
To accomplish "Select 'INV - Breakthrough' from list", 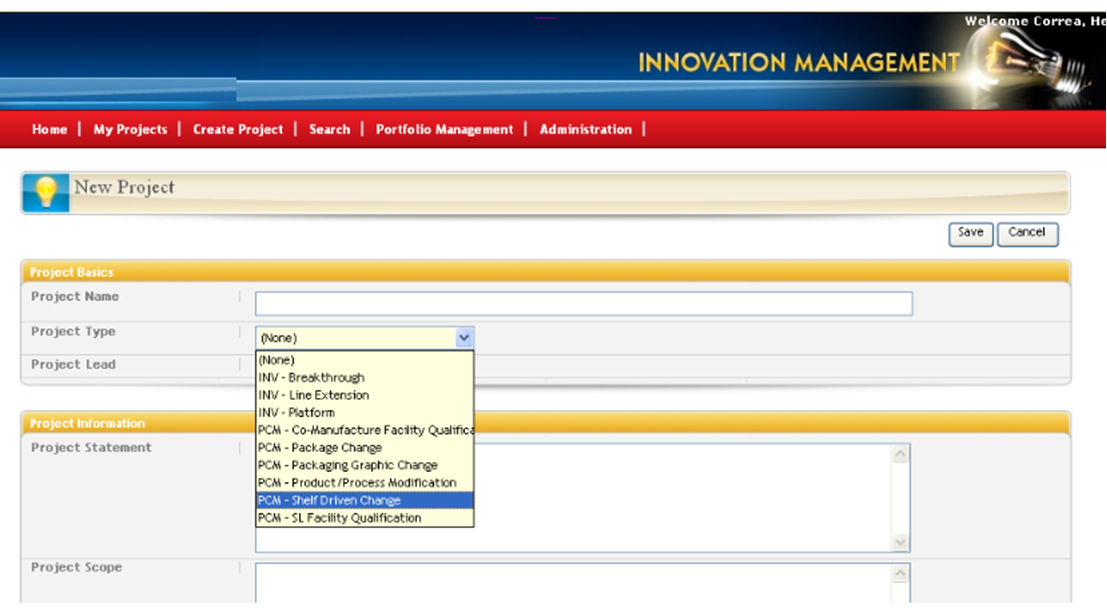I will pos(311,378).
